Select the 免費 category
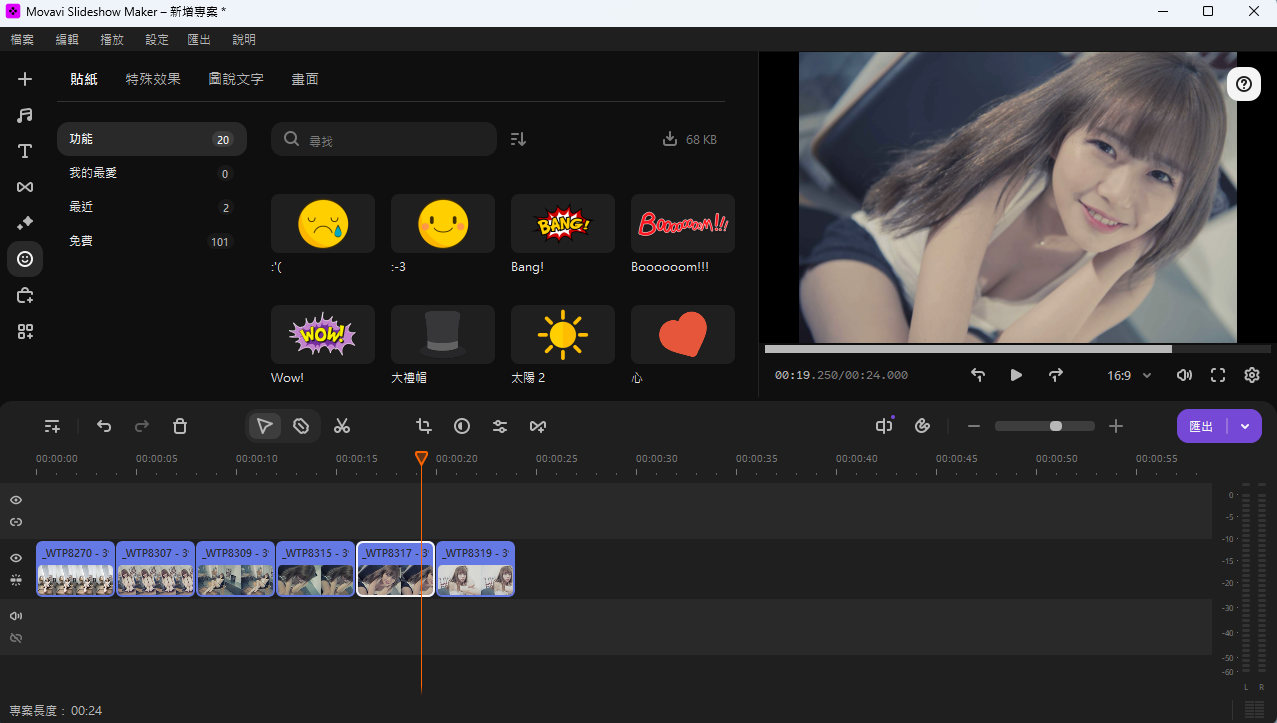 152,241
